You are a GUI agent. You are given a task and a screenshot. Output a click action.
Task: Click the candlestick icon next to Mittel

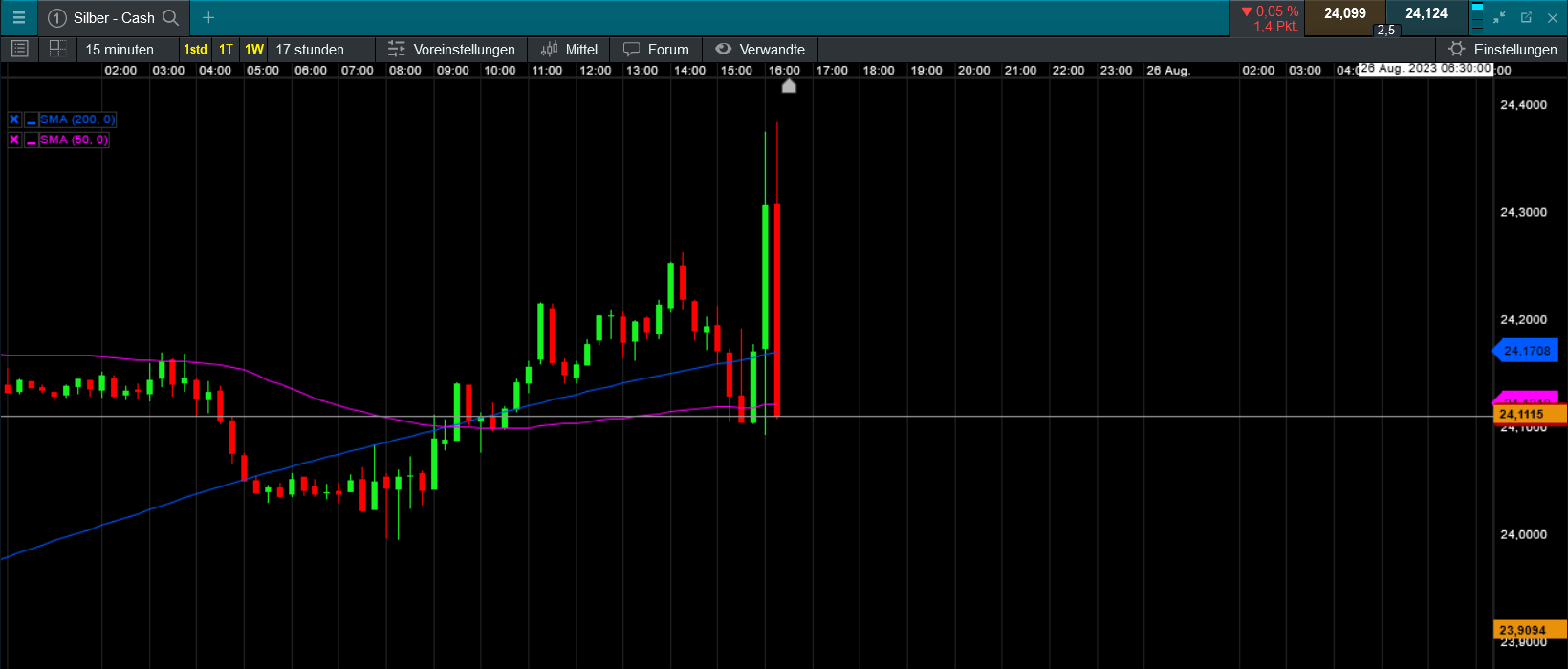(x=550, y=49)
